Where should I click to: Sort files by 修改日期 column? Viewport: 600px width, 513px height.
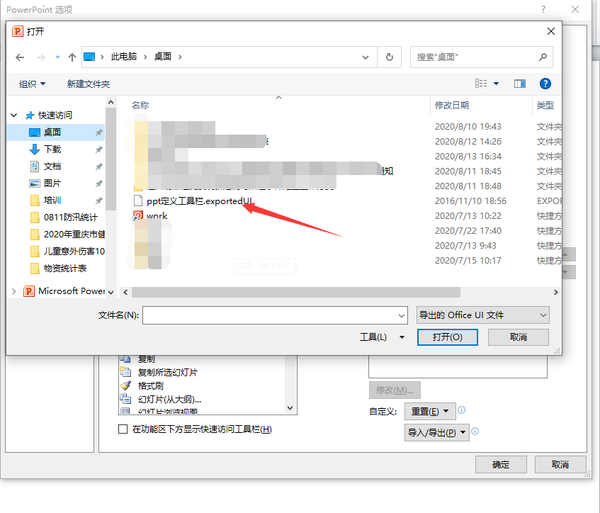[452, 105]
